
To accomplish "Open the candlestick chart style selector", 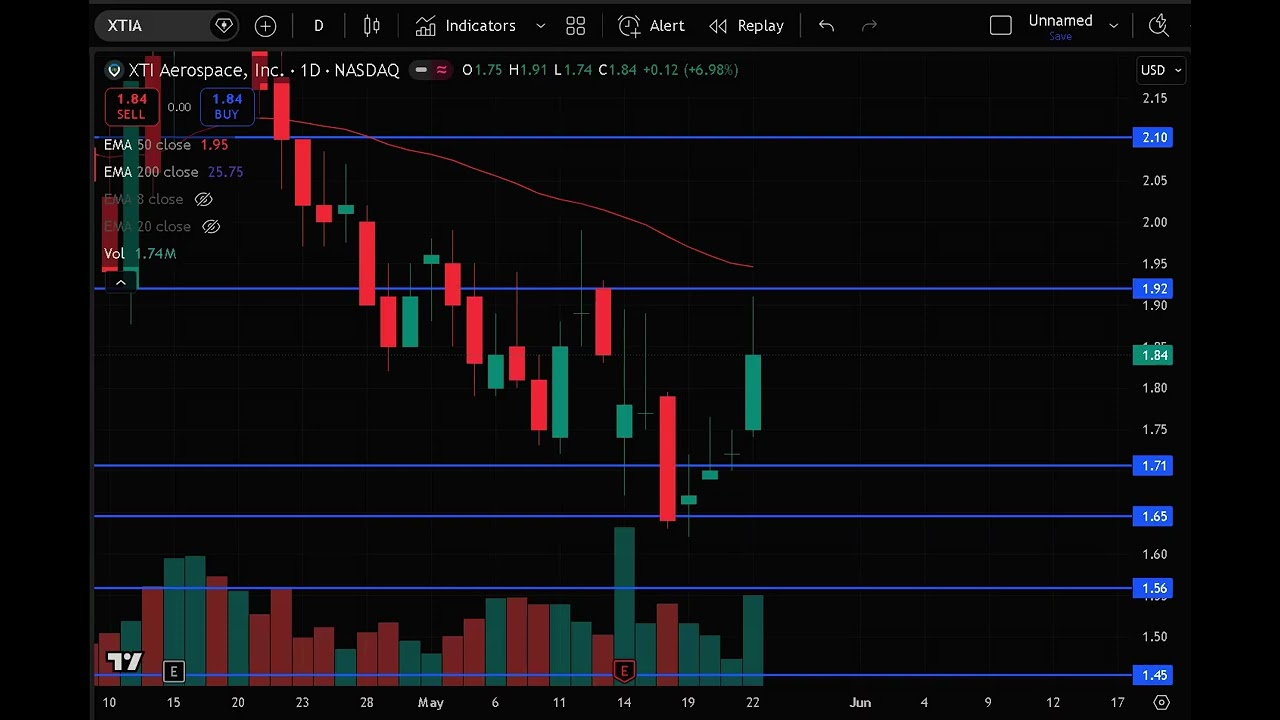I will click(372, 26).
